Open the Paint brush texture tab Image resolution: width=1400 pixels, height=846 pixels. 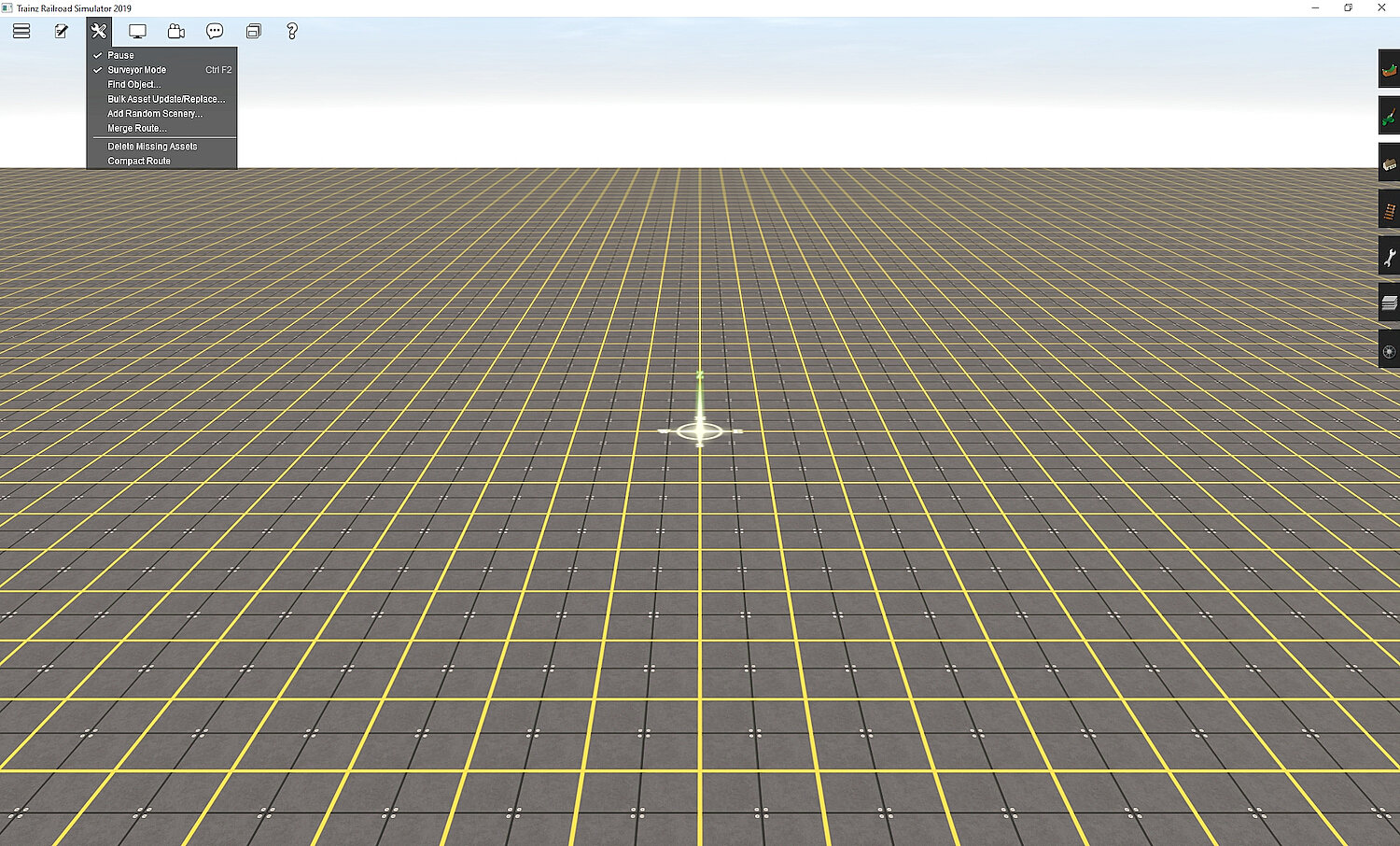click(1389, 117)
